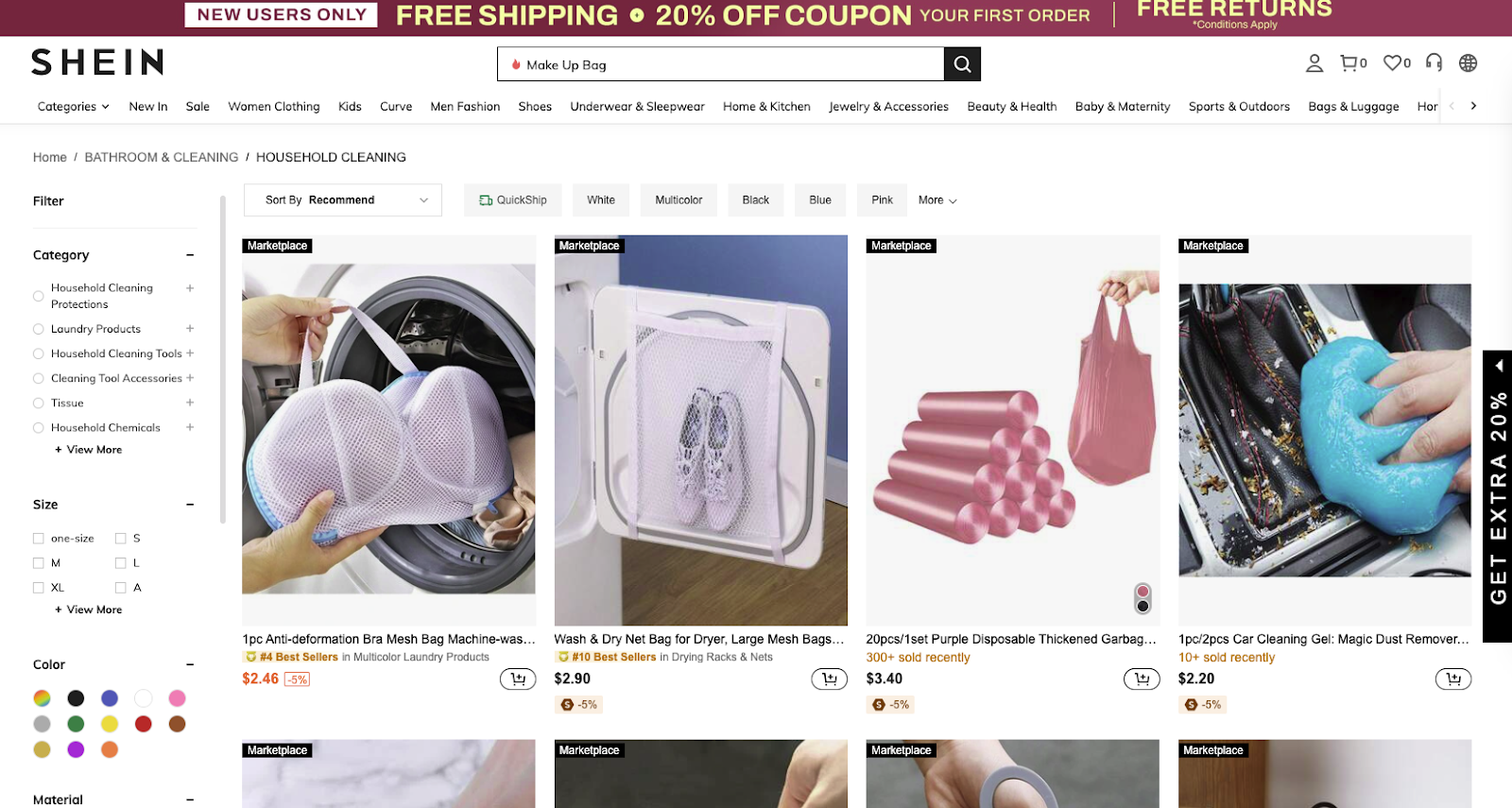This screenshot has width=1512, height=808.
Task: Click the customer support headset icon
Action: (1433, 63)
